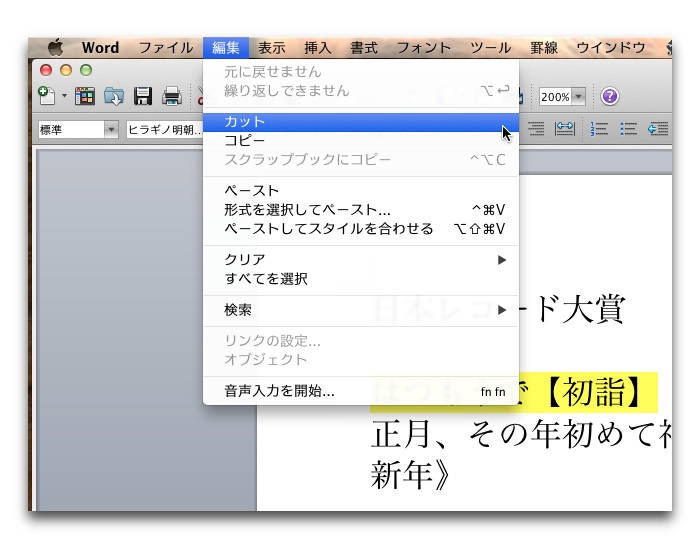Choose コピー from the edit menu

tap(361, 141)
